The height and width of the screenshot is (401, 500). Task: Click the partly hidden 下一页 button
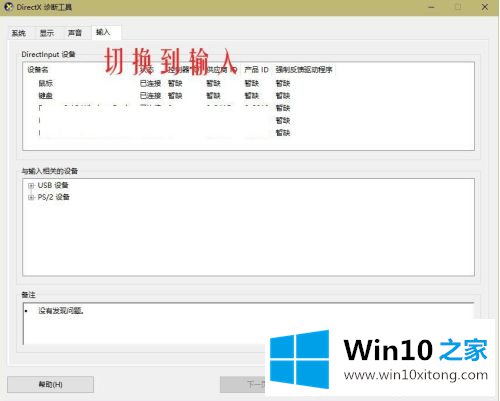[x=243, y=384]
